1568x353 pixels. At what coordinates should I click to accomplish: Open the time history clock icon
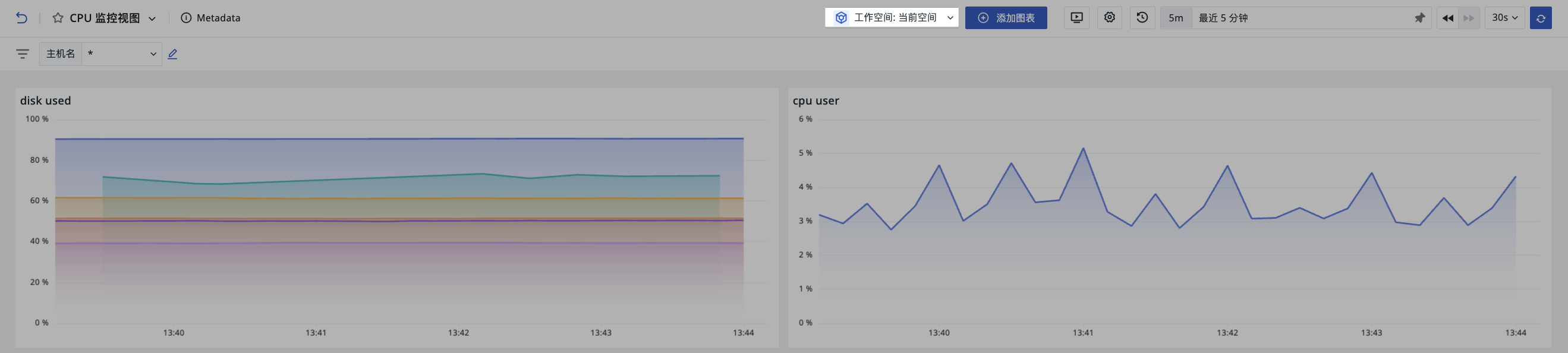(1142, 18)
